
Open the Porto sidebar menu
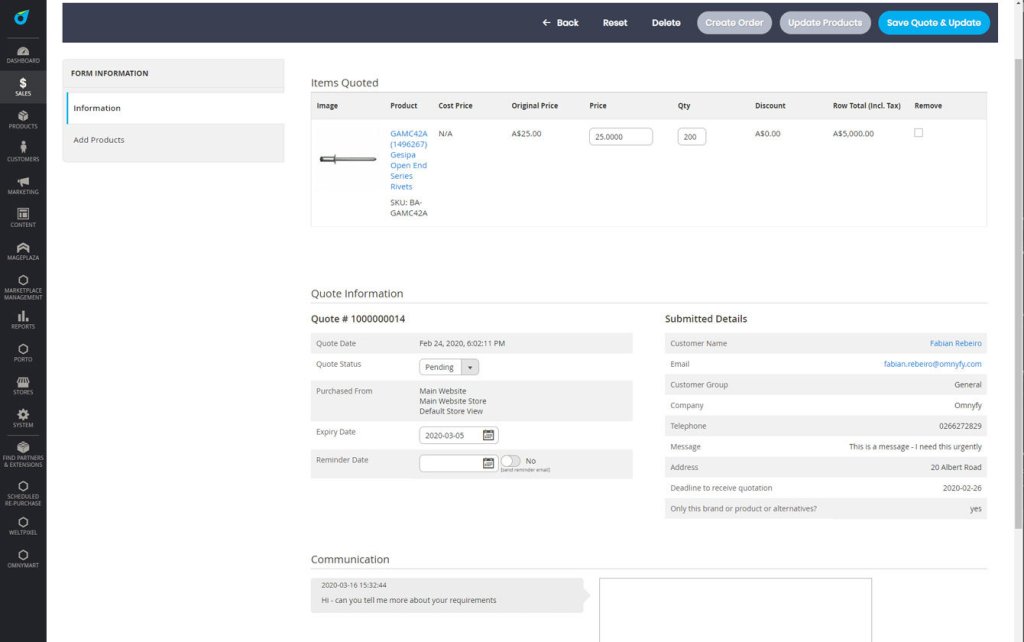click(23, 353)
